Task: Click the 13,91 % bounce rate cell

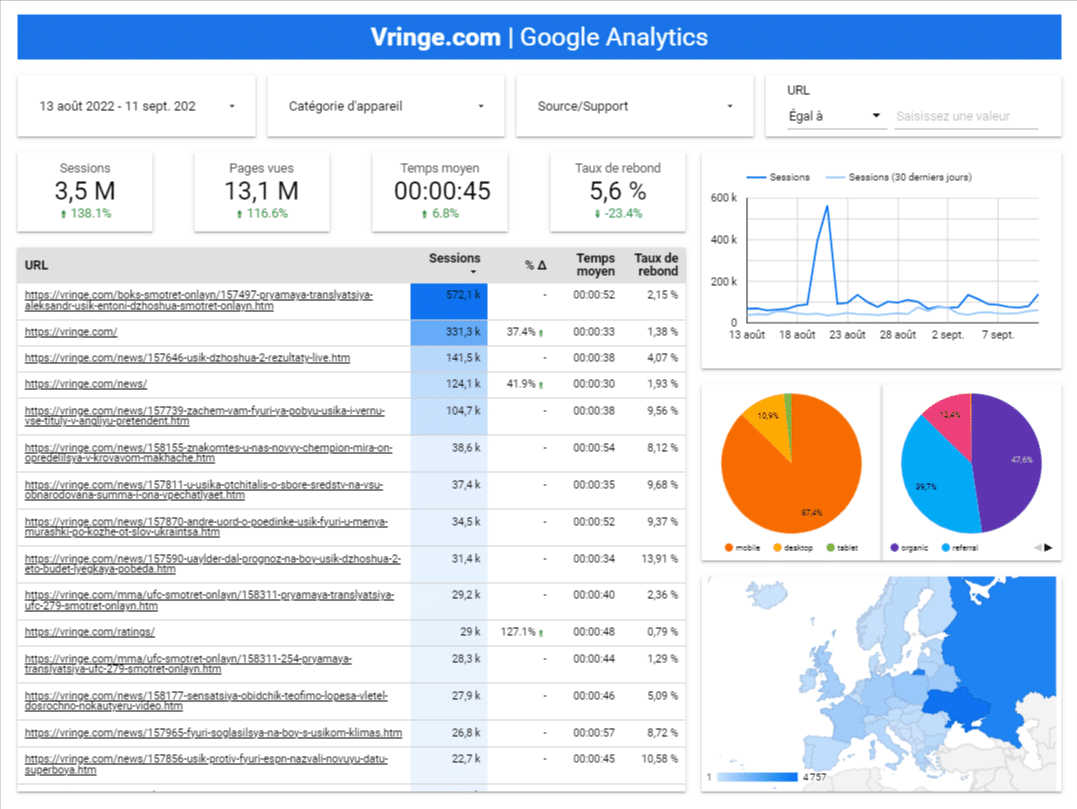Action: 659,559
